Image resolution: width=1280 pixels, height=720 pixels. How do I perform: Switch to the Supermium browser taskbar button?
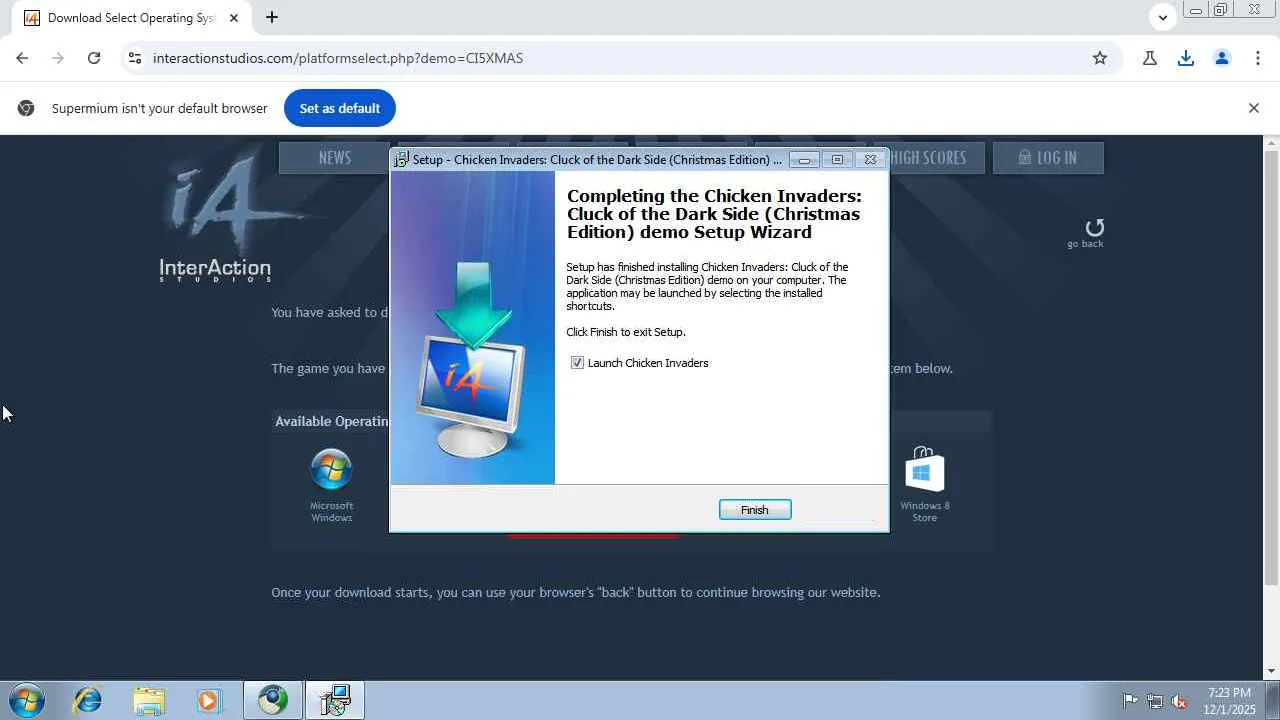273,700
